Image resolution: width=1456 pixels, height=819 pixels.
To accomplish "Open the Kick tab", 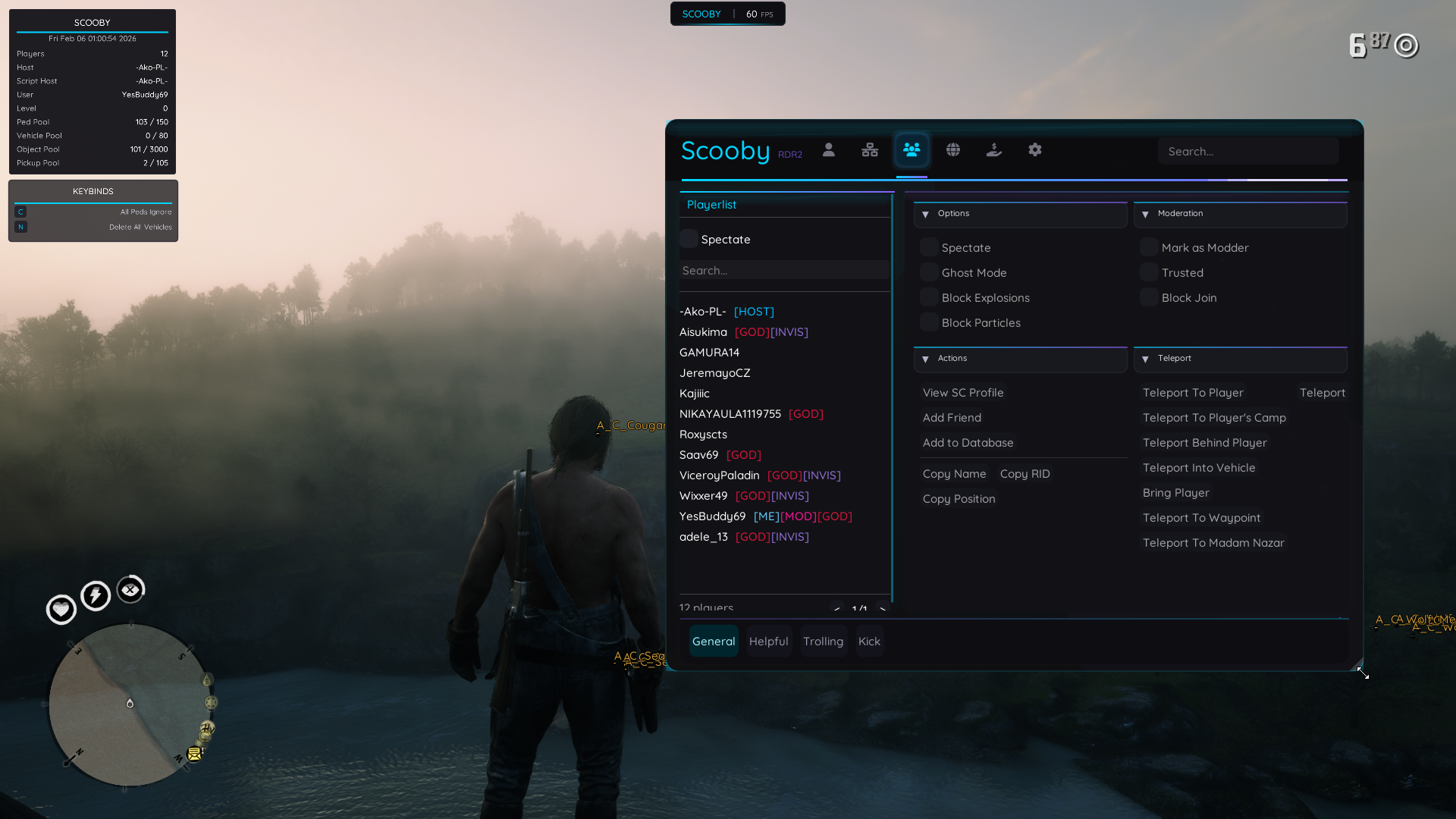I will point(869,641).
